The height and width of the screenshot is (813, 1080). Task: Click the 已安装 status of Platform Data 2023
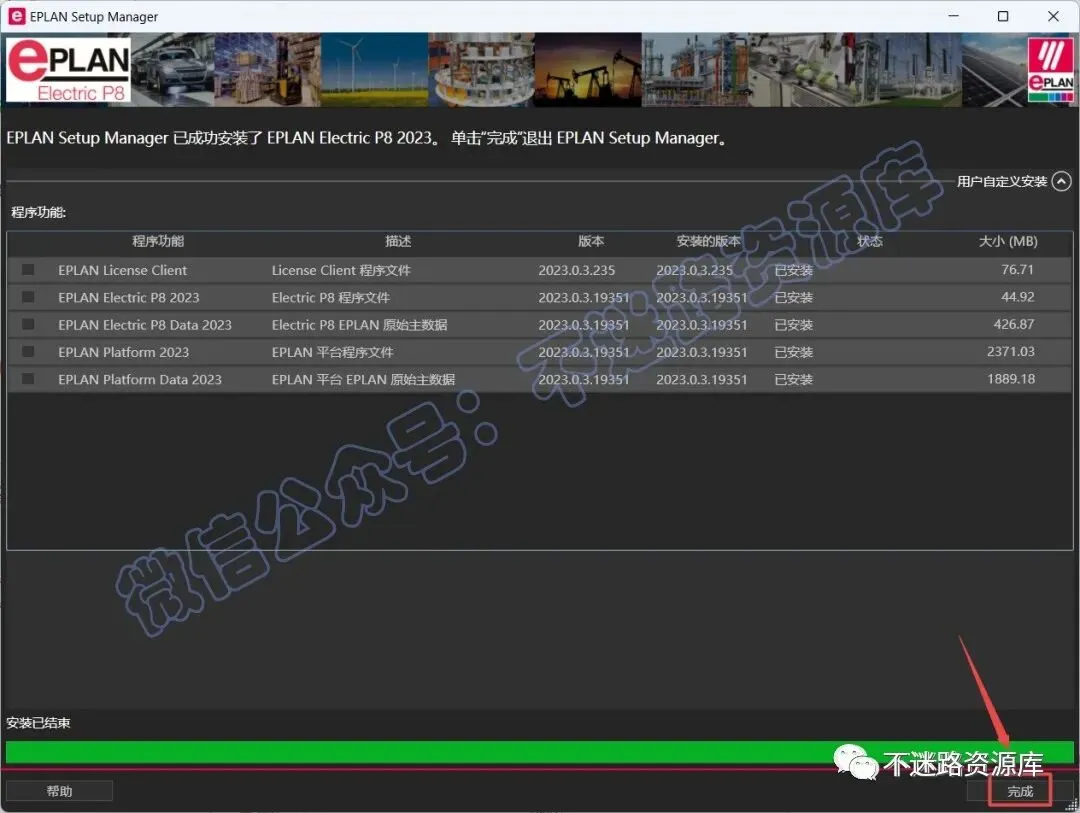point(793,380)
